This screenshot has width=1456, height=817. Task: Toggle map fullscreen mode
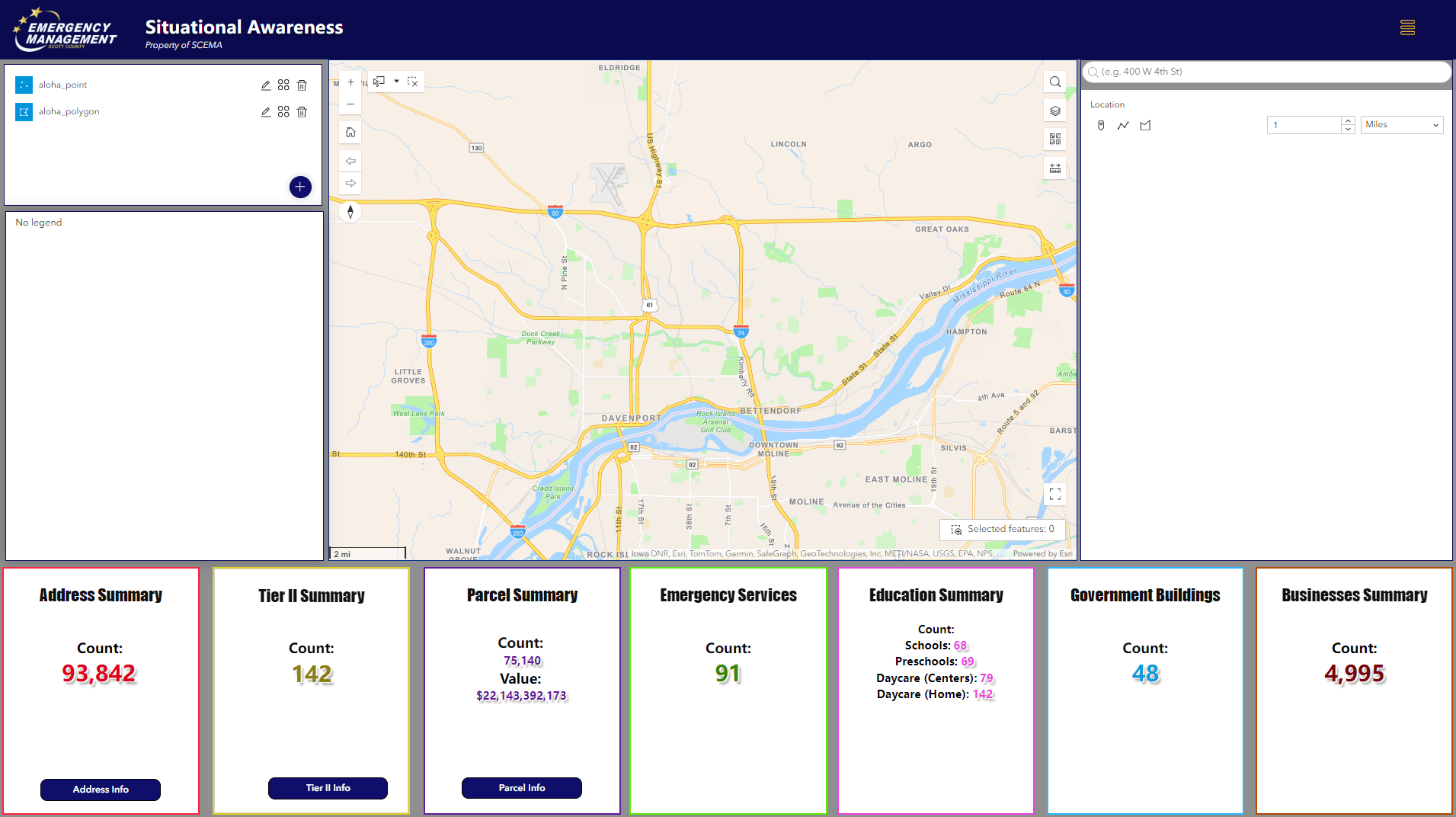(1055, 495)
